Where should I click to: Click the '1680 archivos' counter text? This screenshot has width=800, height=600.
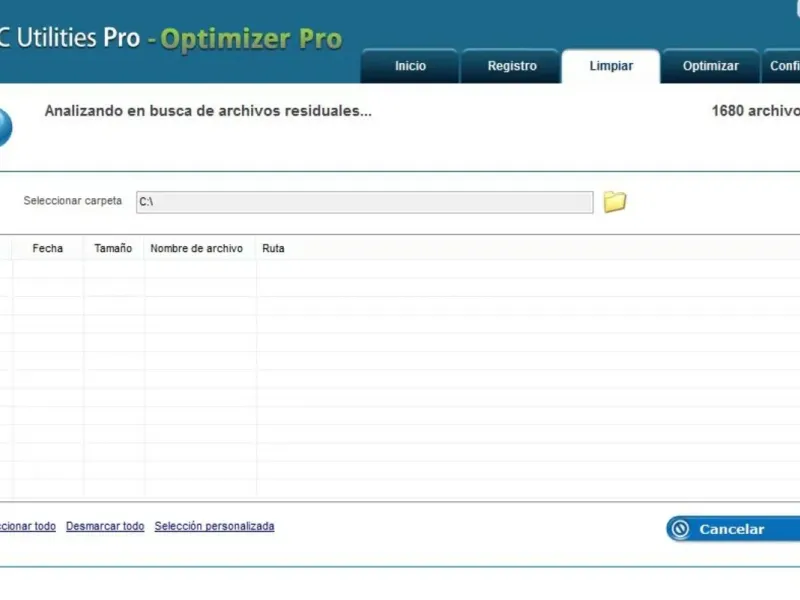tap(756, 111)
